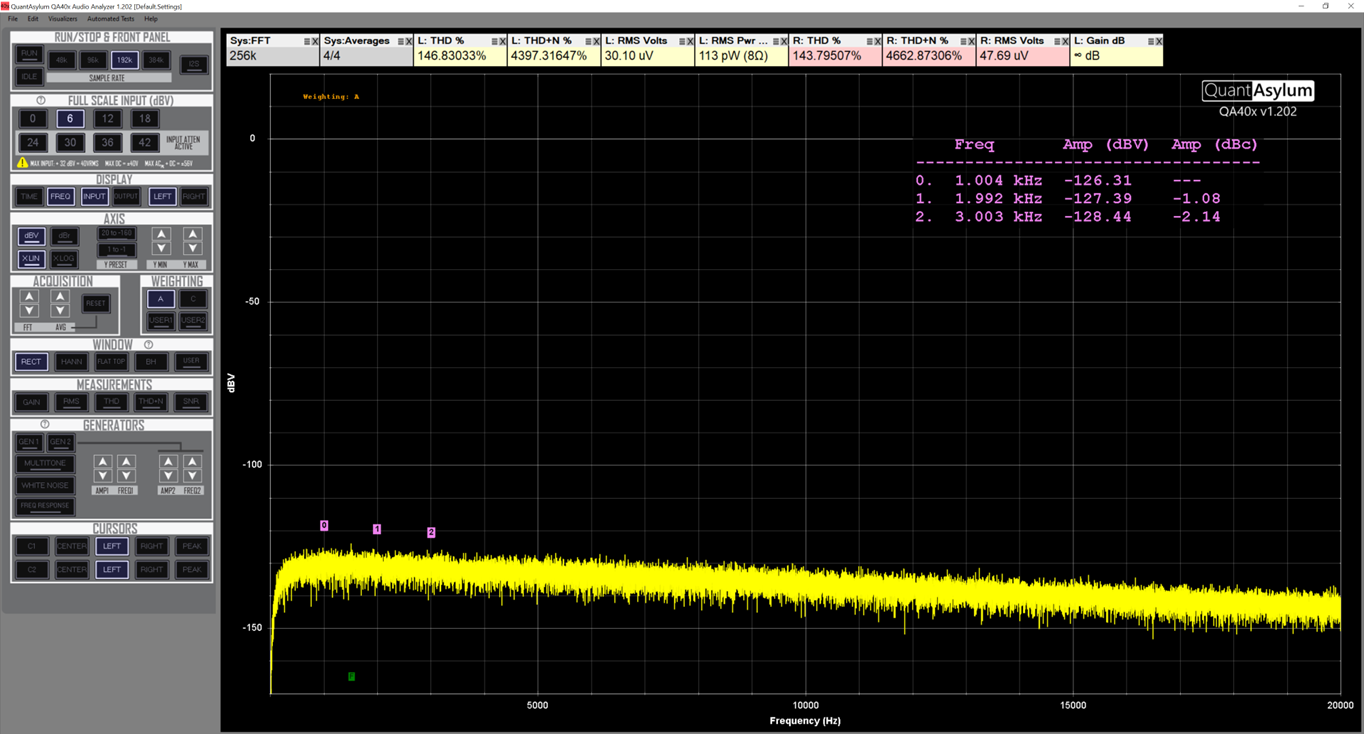Select the dBr axis unit

[64, 237]
